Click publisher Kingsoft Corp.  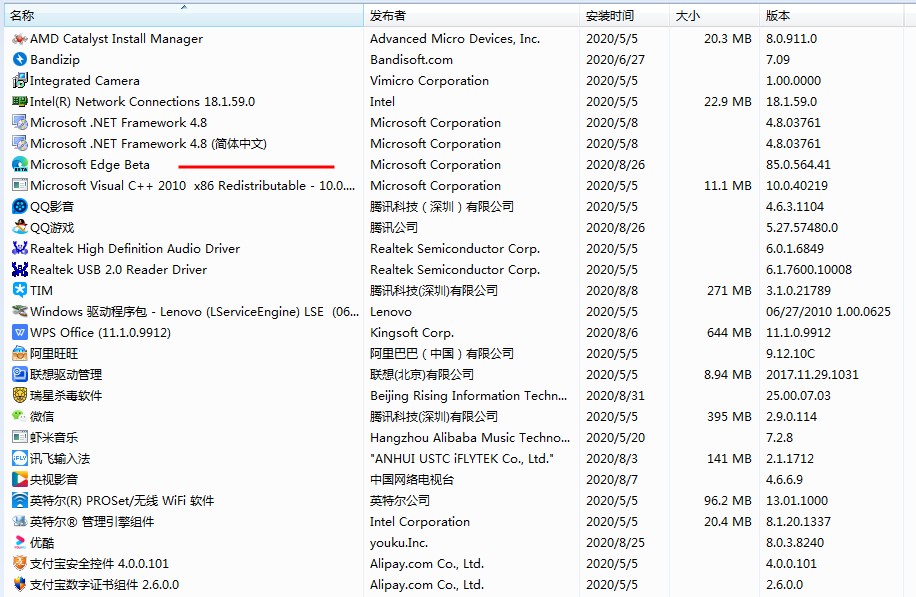[412, 332]
